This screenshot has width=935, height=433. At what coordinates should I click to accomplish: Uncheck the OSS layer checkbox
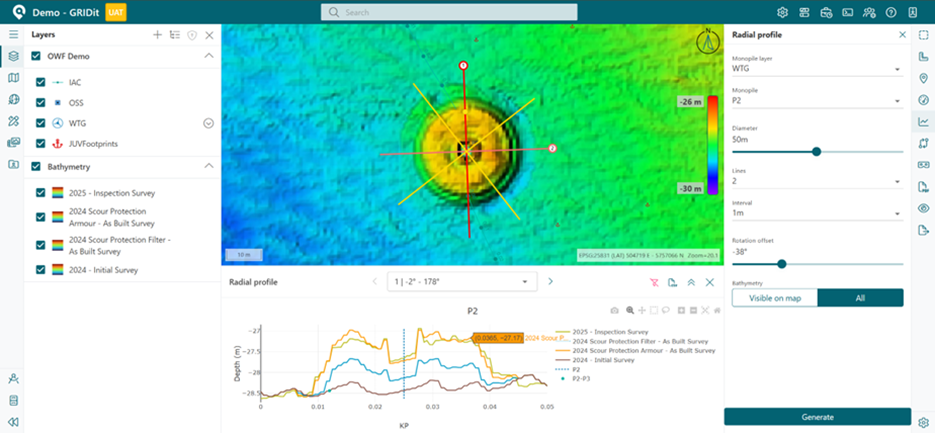(41, 103)
